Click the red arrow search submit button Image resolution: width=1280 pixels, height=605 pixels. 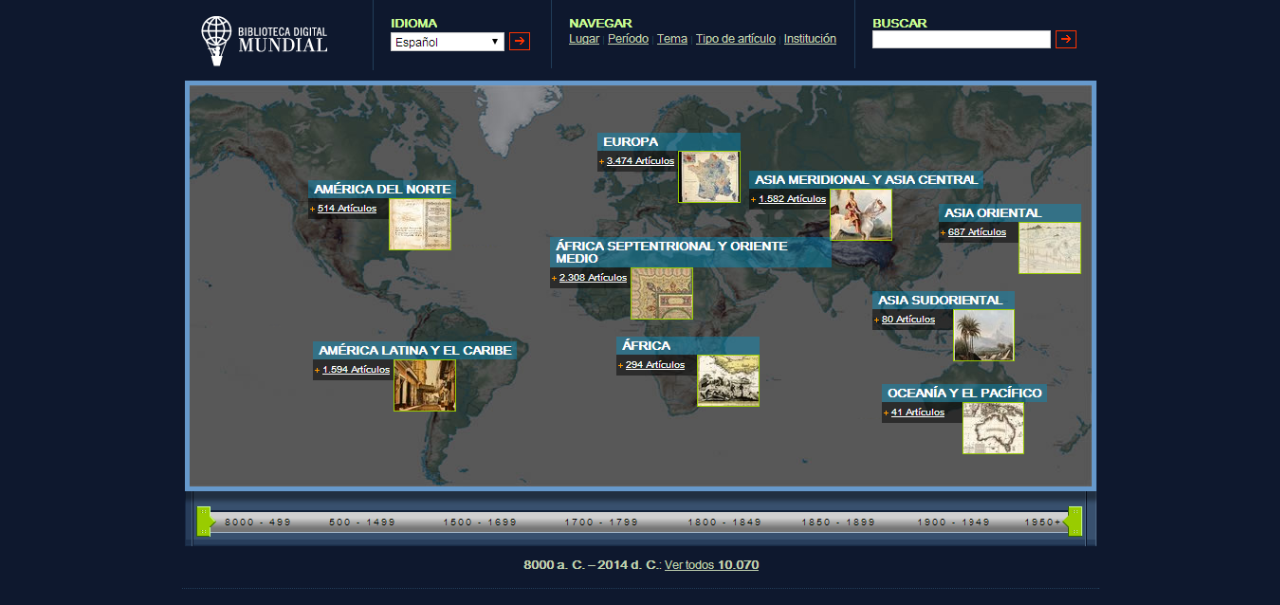point(1066,39)
